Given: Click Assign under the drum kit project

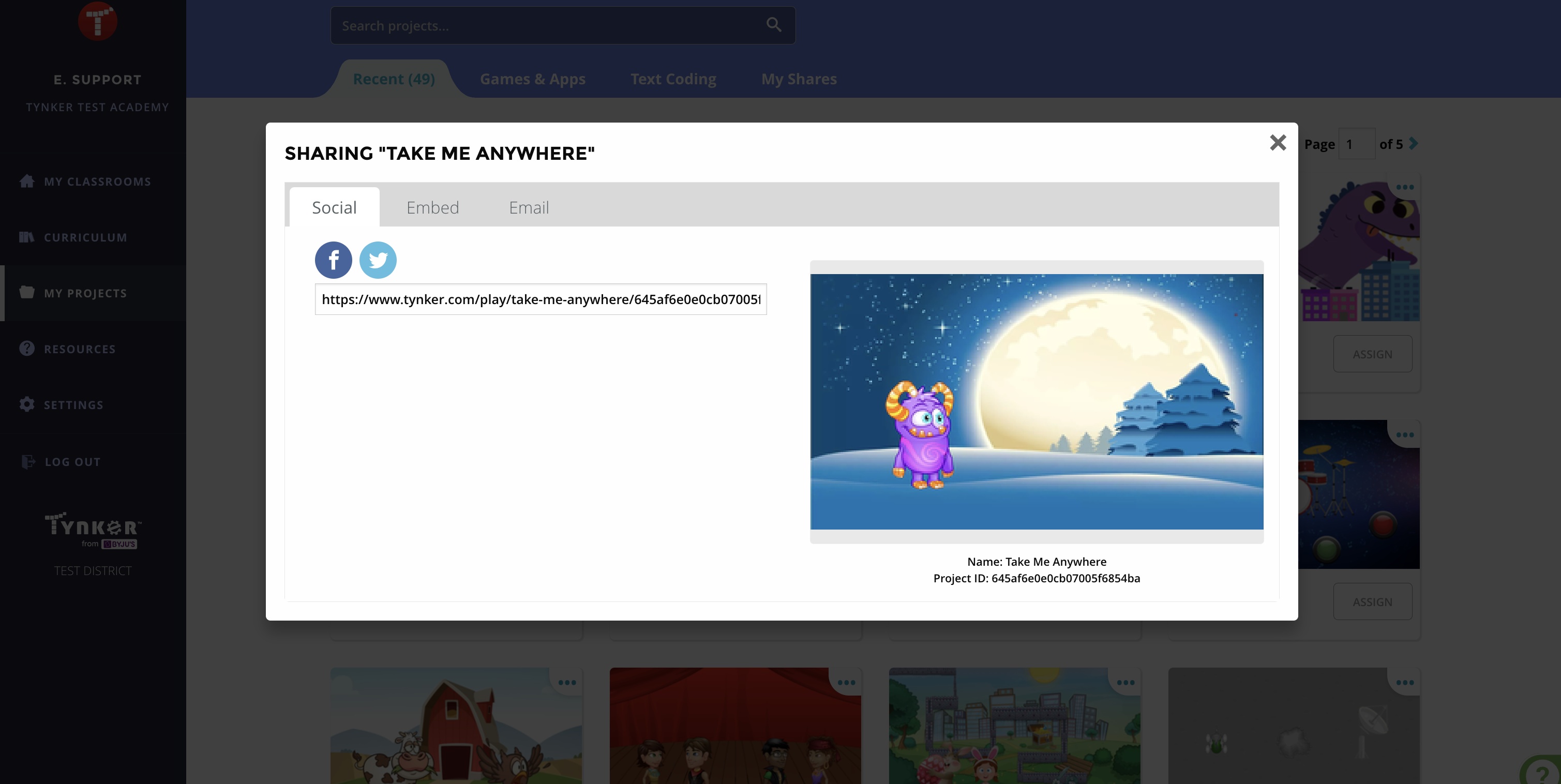Looking at the screenshot, I should tap(1373, 601).
